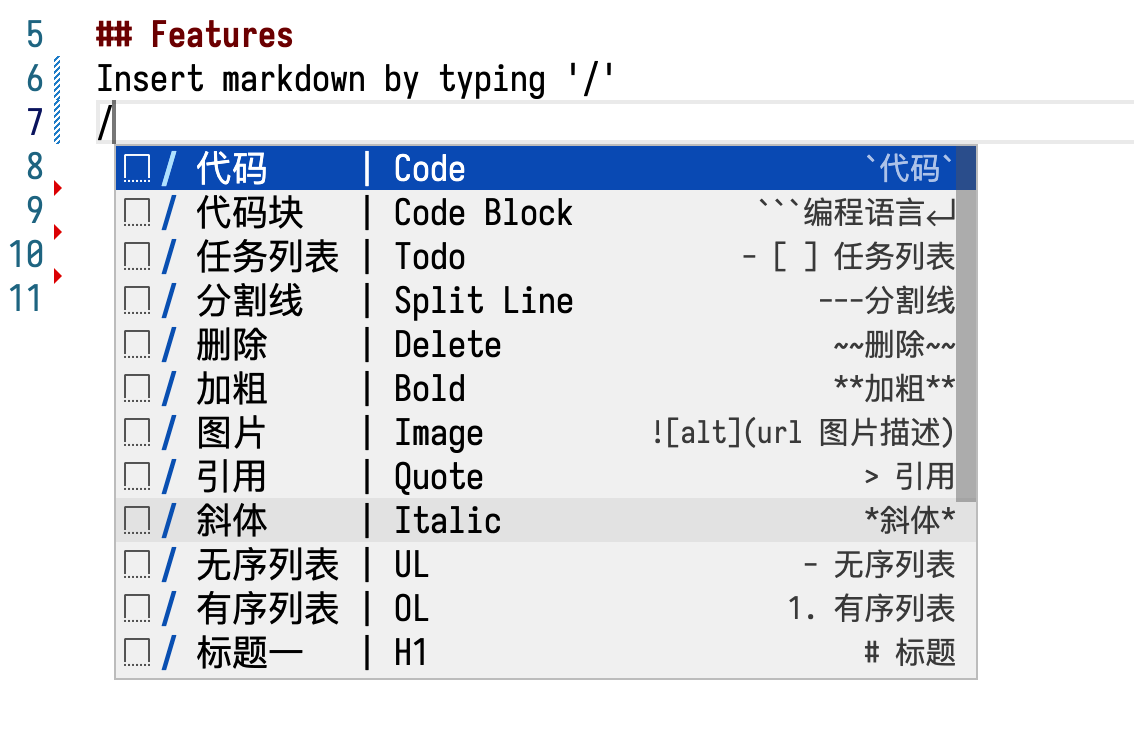
Task: Choose the 代码块 Code Block suggestion
Action: click(x=535, y=212)
